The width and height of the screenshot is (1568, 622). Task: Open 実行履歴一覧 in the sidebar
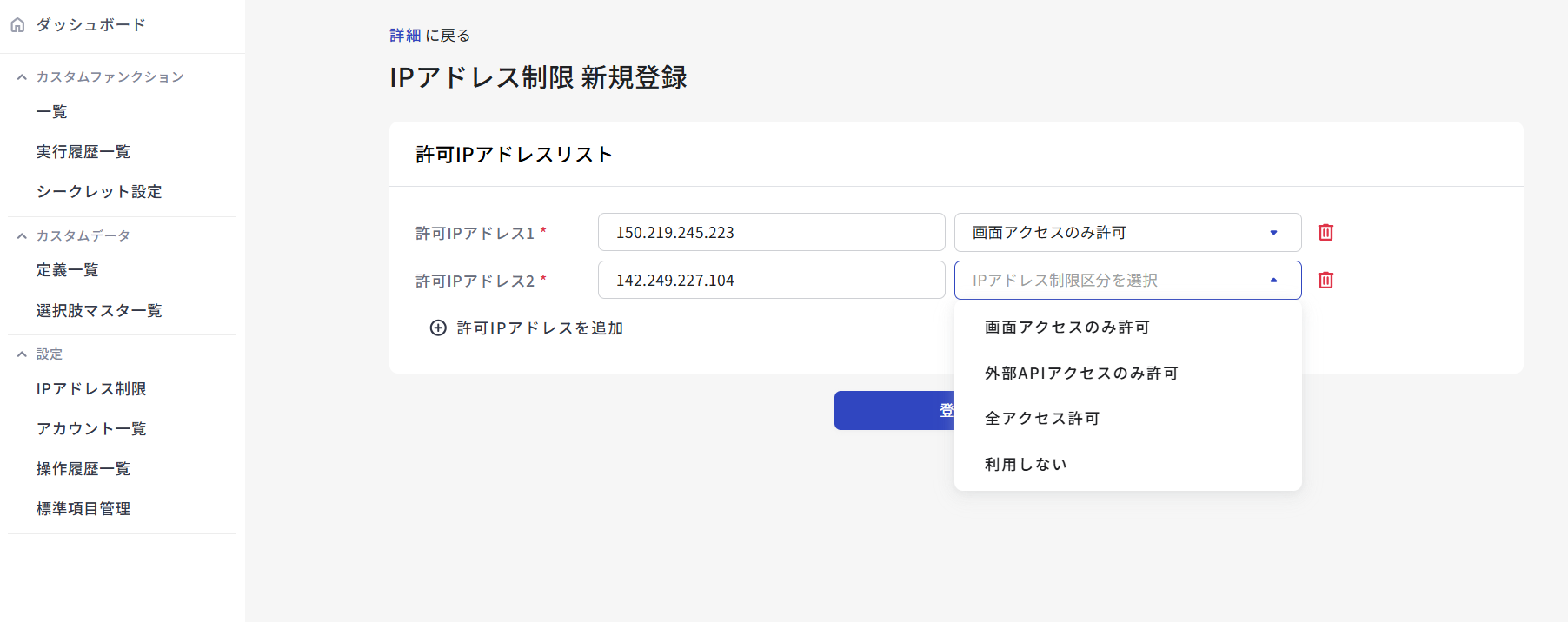tap(83, 152)
